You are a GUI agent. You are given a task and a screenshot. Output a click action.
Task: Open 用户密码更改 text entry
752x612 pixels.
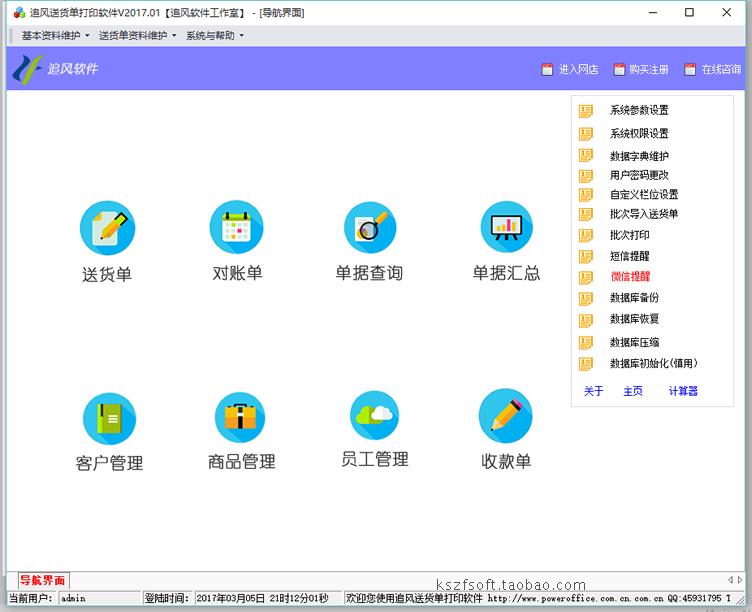click(639, 175)
